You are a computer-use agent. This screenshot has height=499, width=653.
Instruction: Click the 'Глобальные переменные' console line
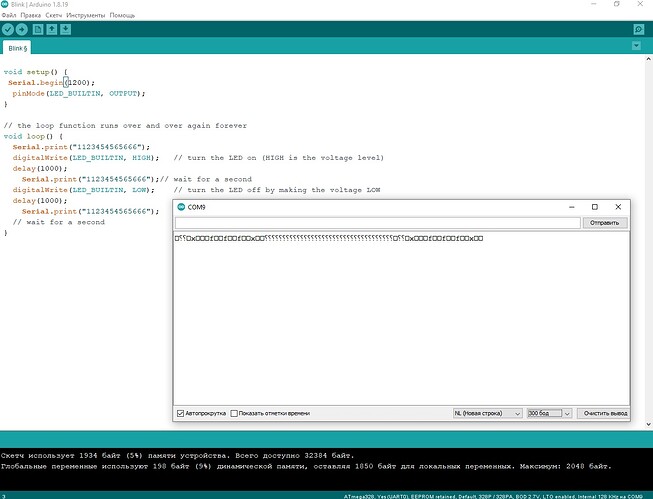pyautogui.click(x=306, y=467)
